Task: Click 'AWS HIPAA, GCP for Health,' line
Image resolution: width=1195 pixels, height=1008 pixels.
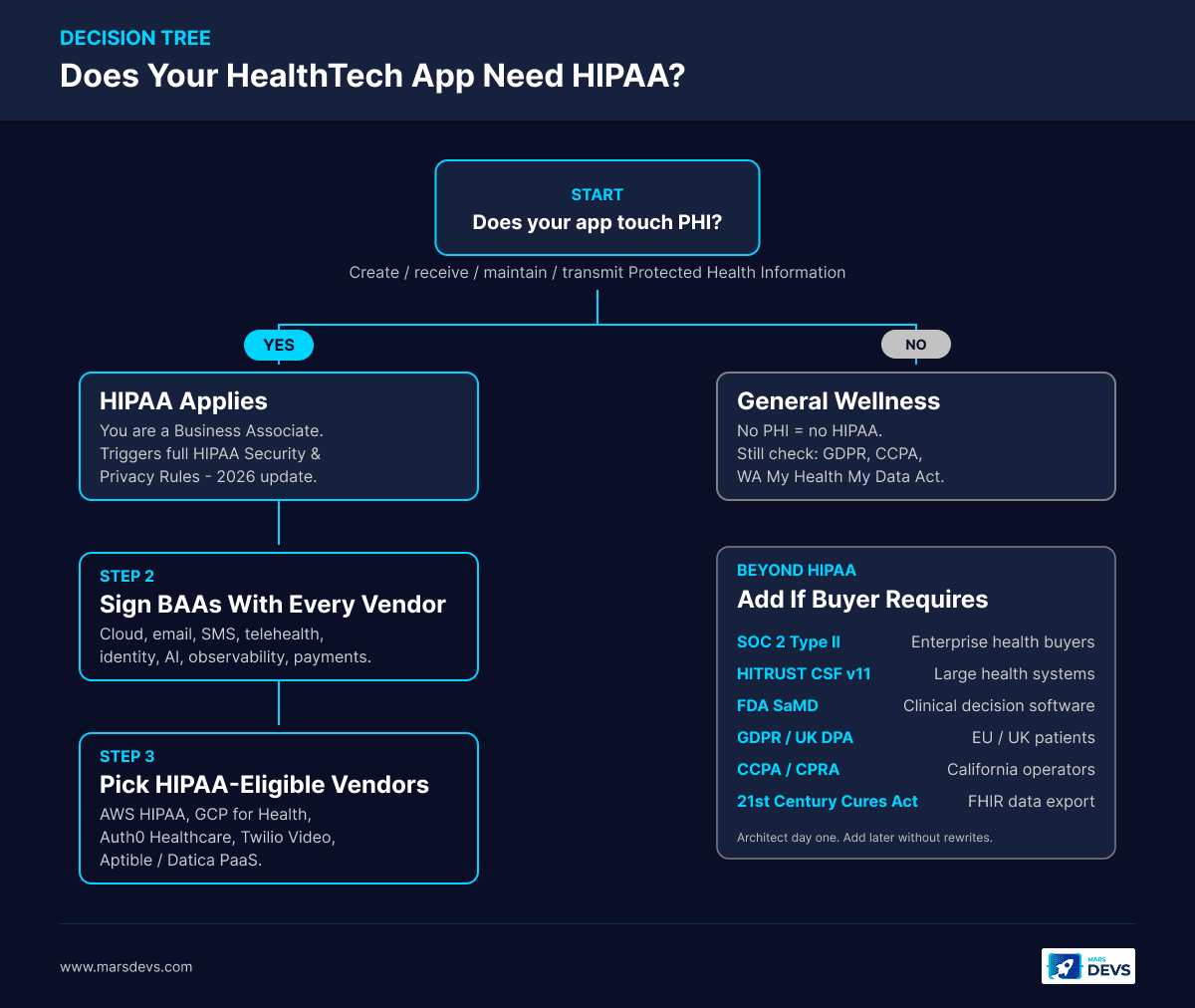Action: pos(205,815)
